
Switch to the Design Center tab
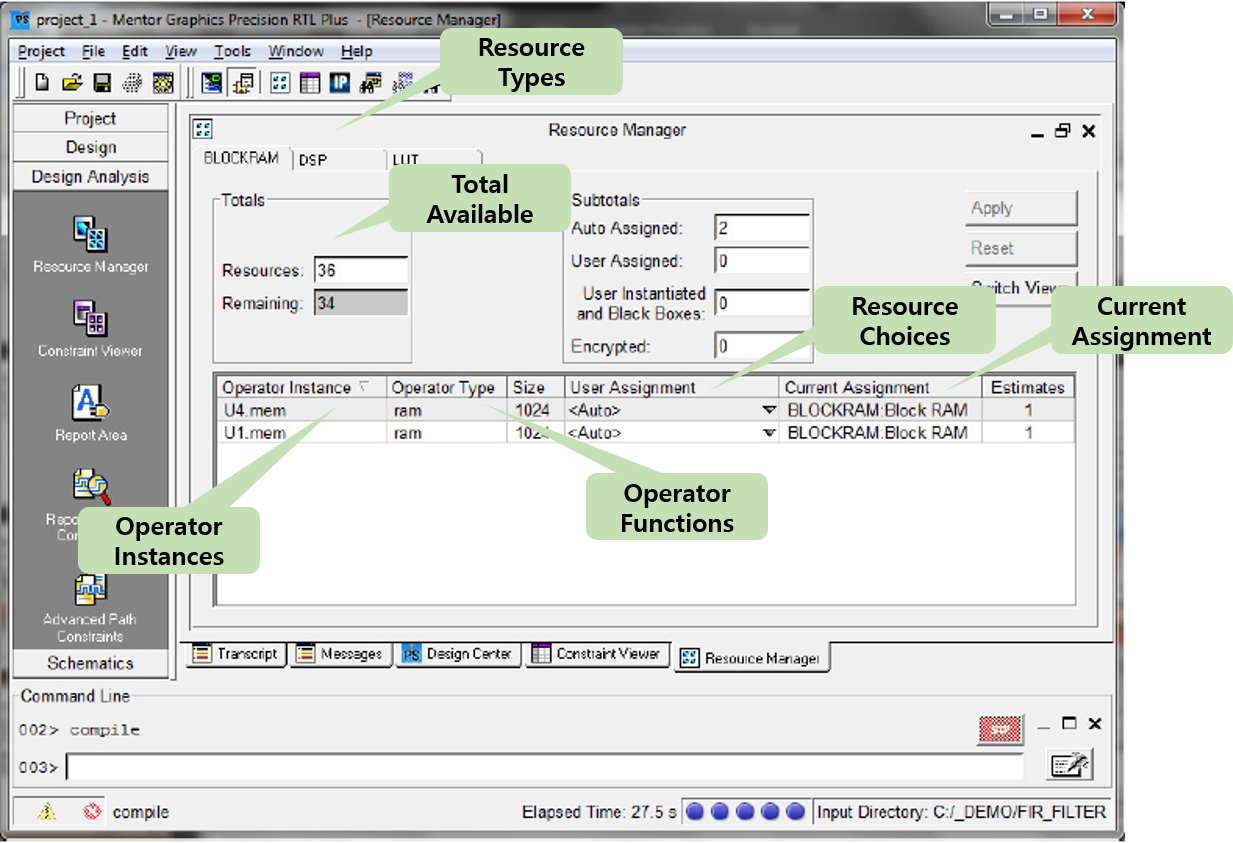(458, 654)
